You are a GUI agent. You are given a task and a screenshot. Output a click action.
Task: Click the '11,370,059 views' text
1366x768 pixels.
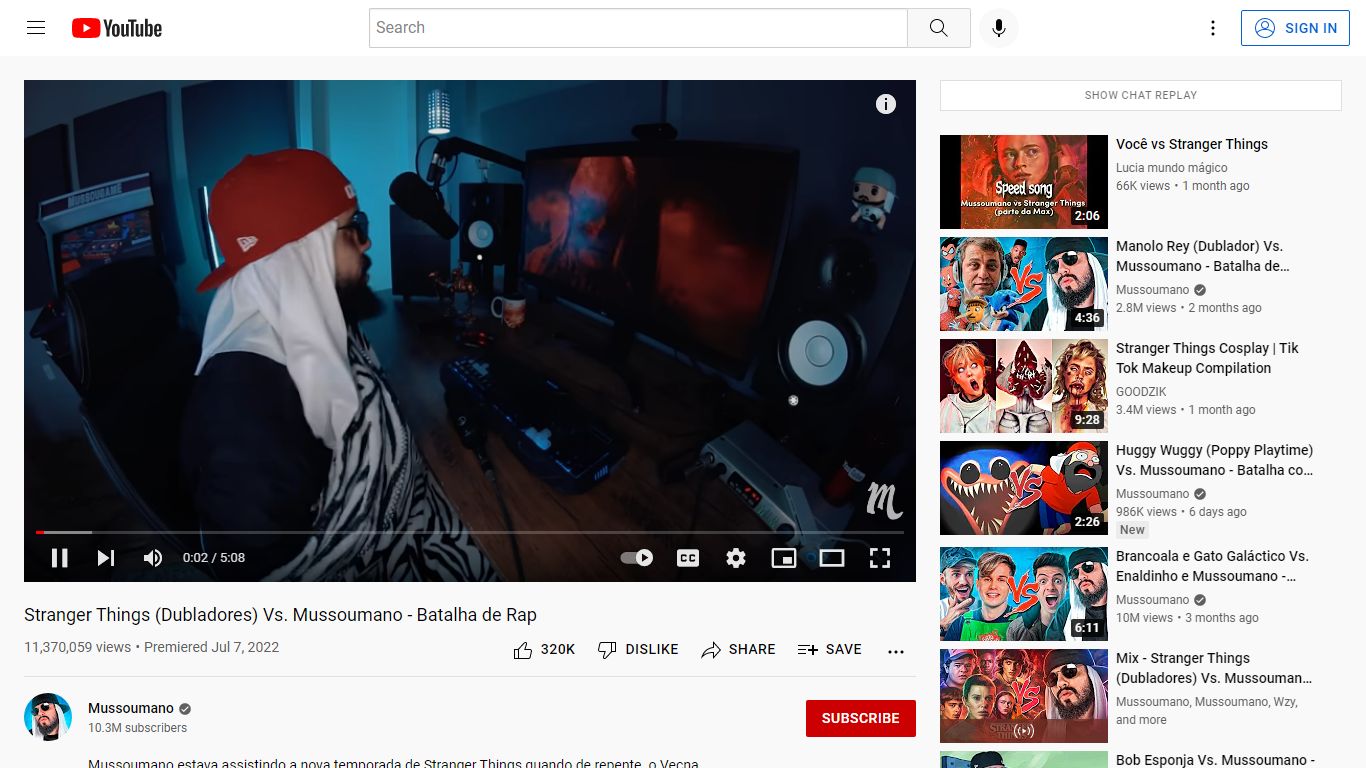[77, 647]
